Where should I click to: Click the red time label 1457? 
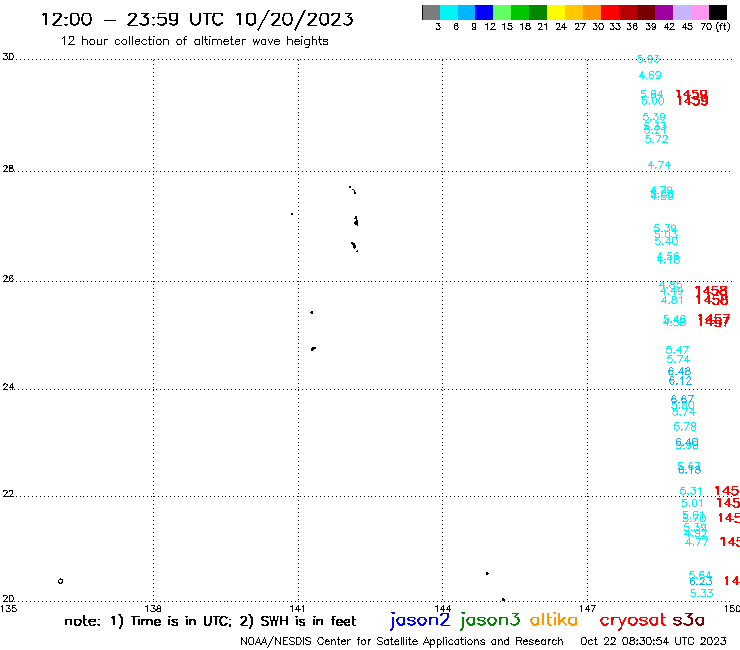point(714,321)
